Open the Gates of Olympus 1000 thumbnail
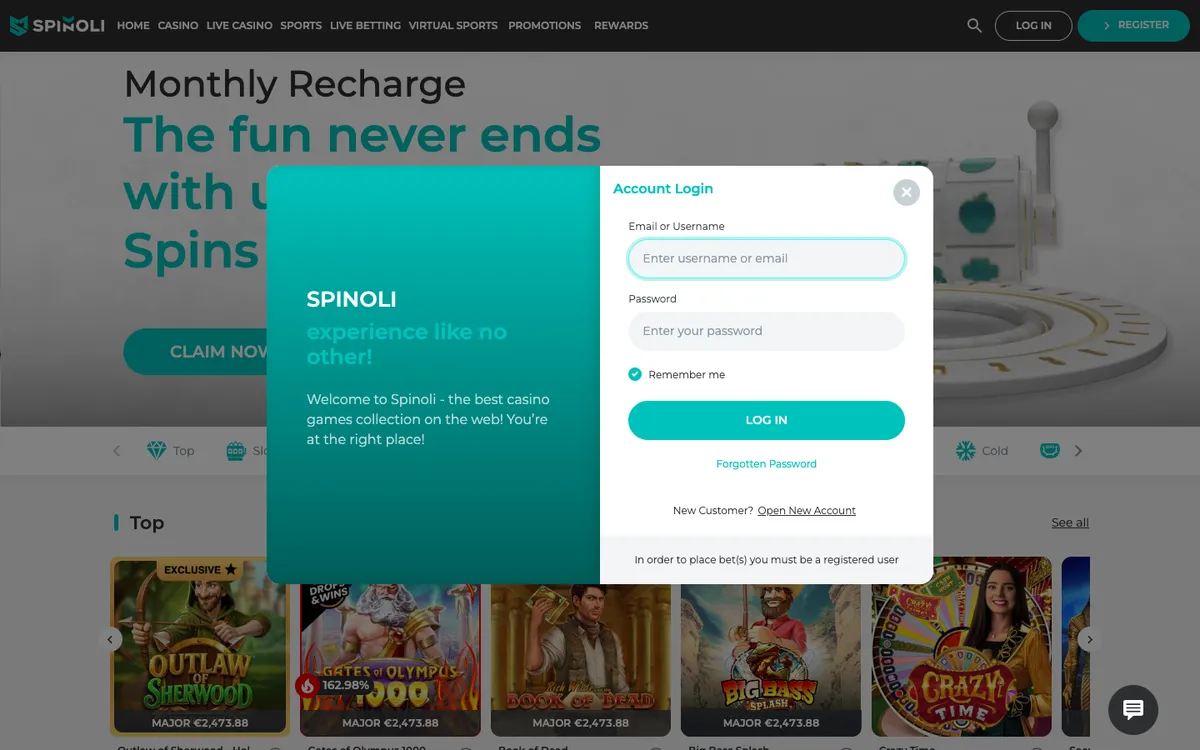The width and height of the screenshot is (1200, 750). coord(391,658)
